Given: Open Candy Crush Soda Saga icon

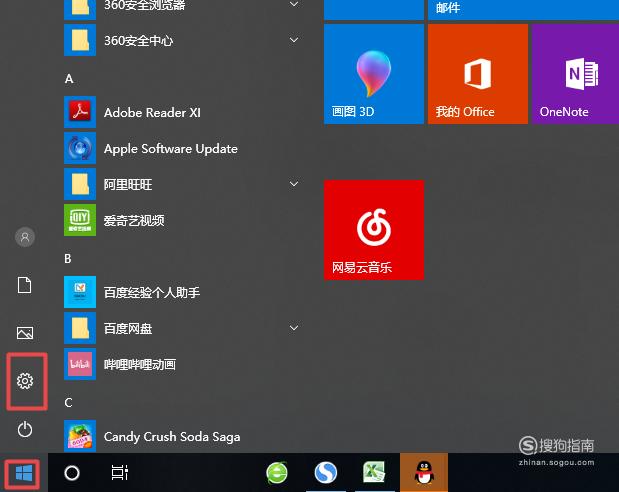Looking at the screenshot, I should tap(80, 436).
